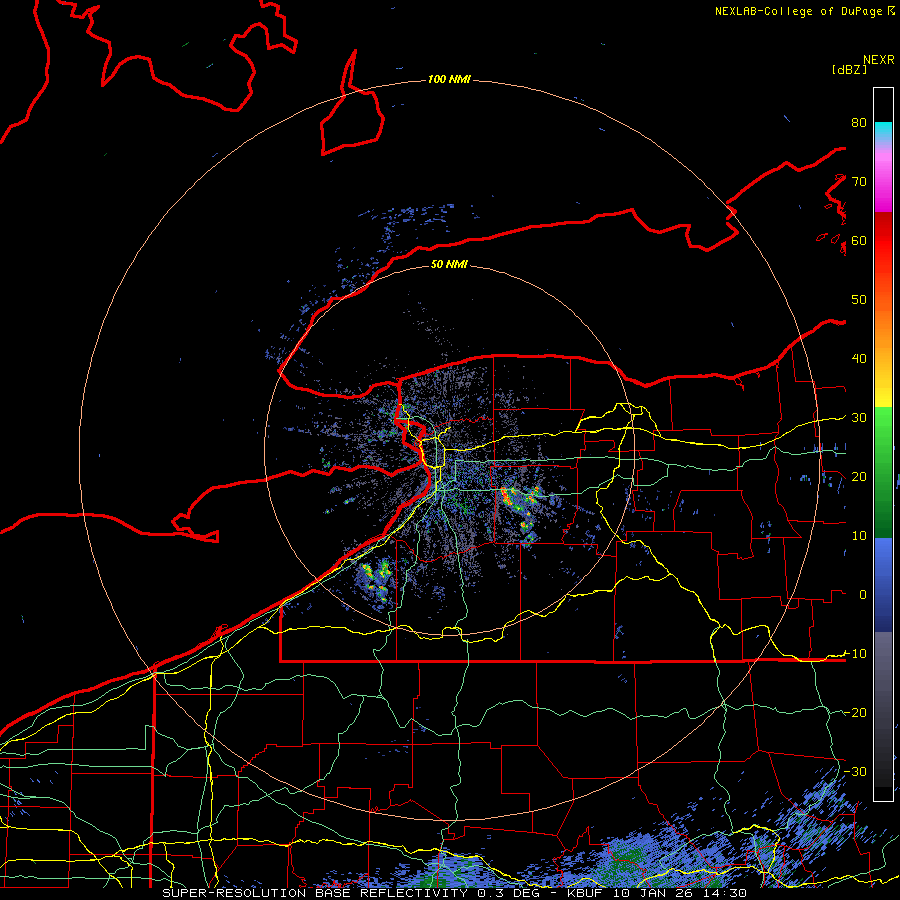900x900 pixels.
Task: Click the "10 JAN 26 14:30" timestamp
Action: point(680,893)
